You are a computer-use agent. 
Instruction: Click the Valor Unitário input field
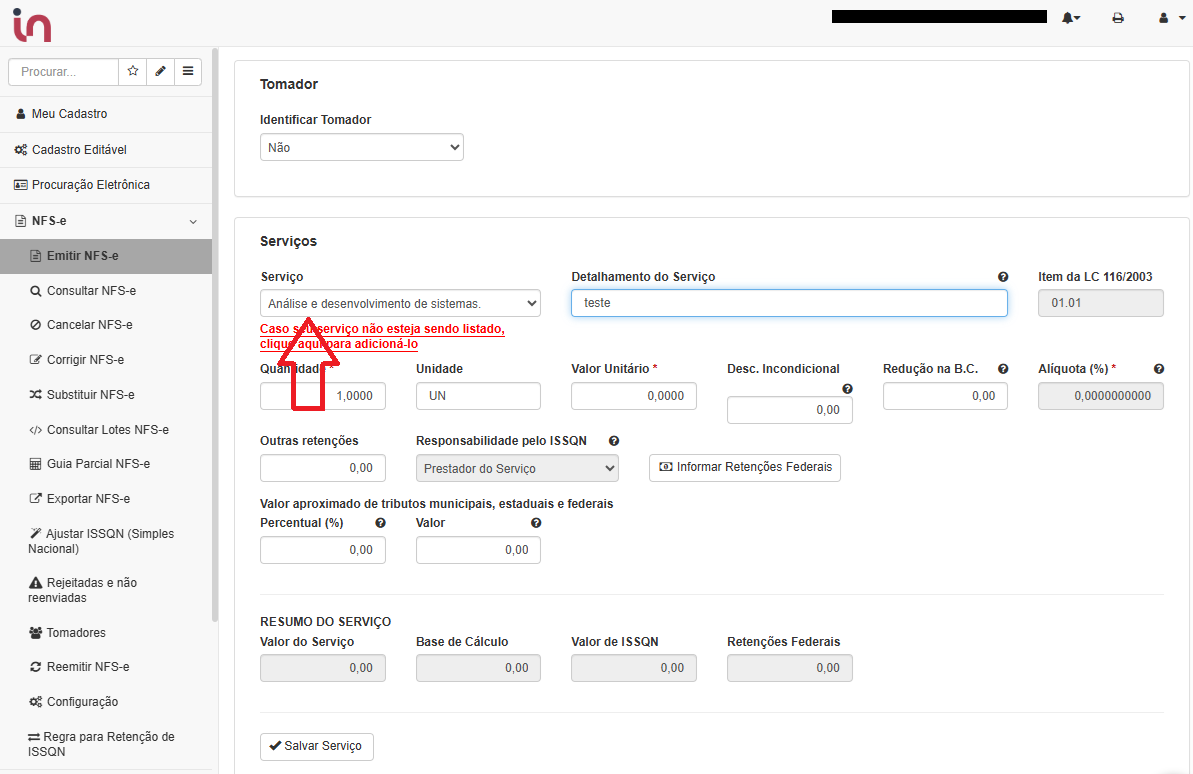pyautogui.click(x=632, y=396)
